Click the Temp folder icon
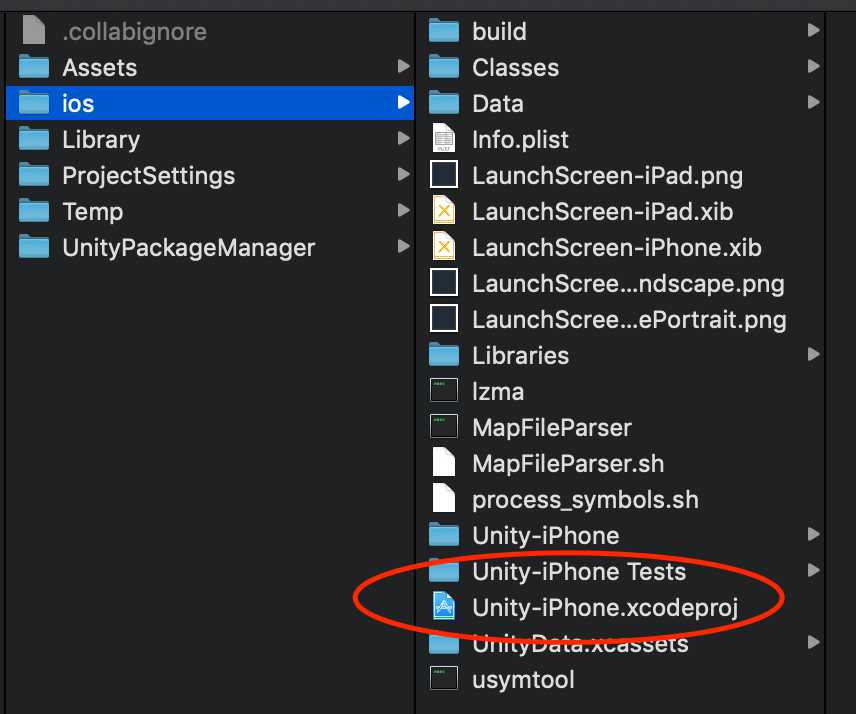The image size is (856, 714). pos(34,211)
